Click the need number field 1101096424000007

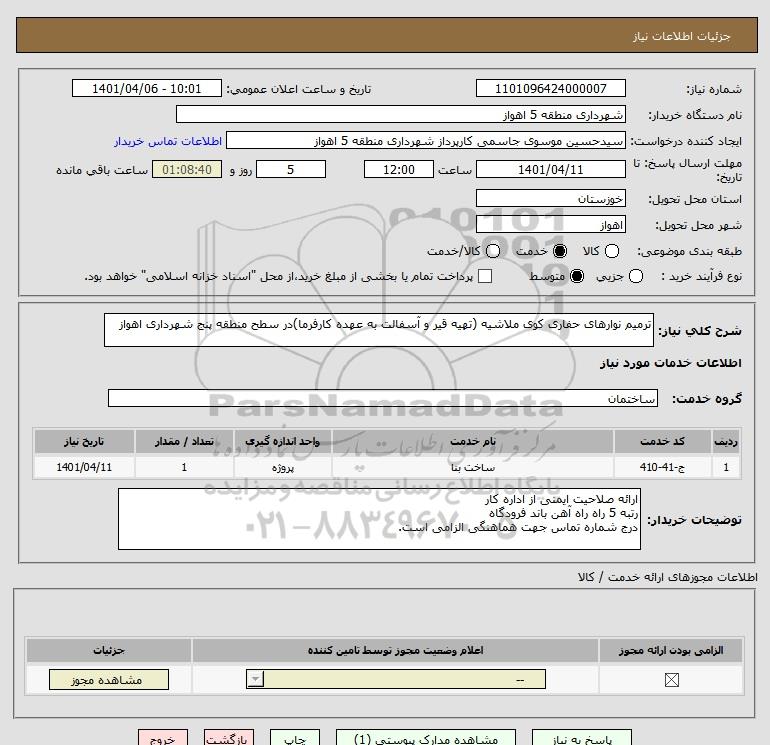[550, 88]
